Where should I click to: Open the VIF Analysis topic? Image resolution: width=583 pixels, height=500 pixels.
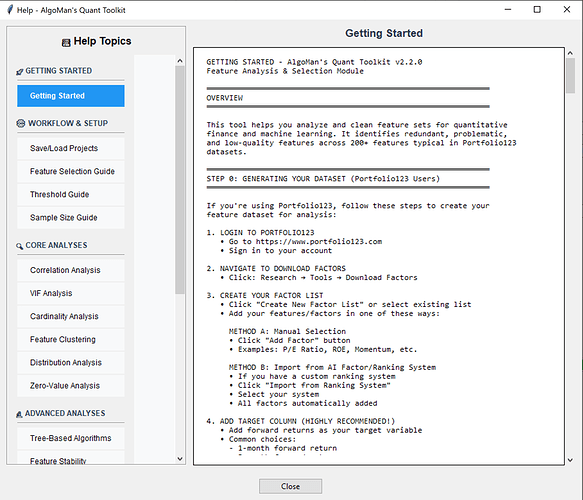[71, 293]
